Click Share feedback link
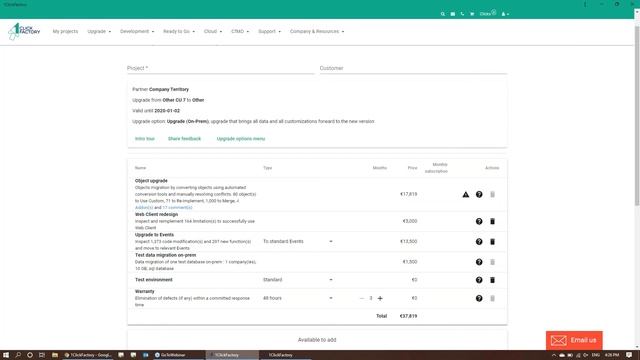Viewport: 640px width, 360px height. click(x=184, y=139)
